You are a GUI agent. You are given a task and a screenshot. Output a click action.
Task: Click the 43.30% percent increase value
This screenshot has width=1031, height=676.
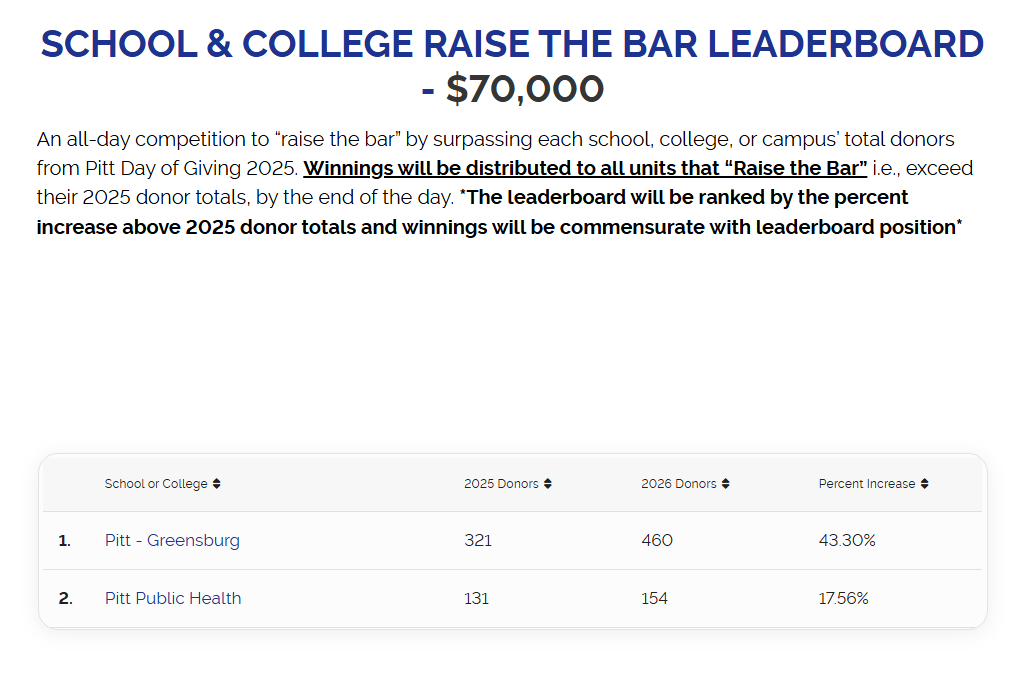tap(847, 540)
